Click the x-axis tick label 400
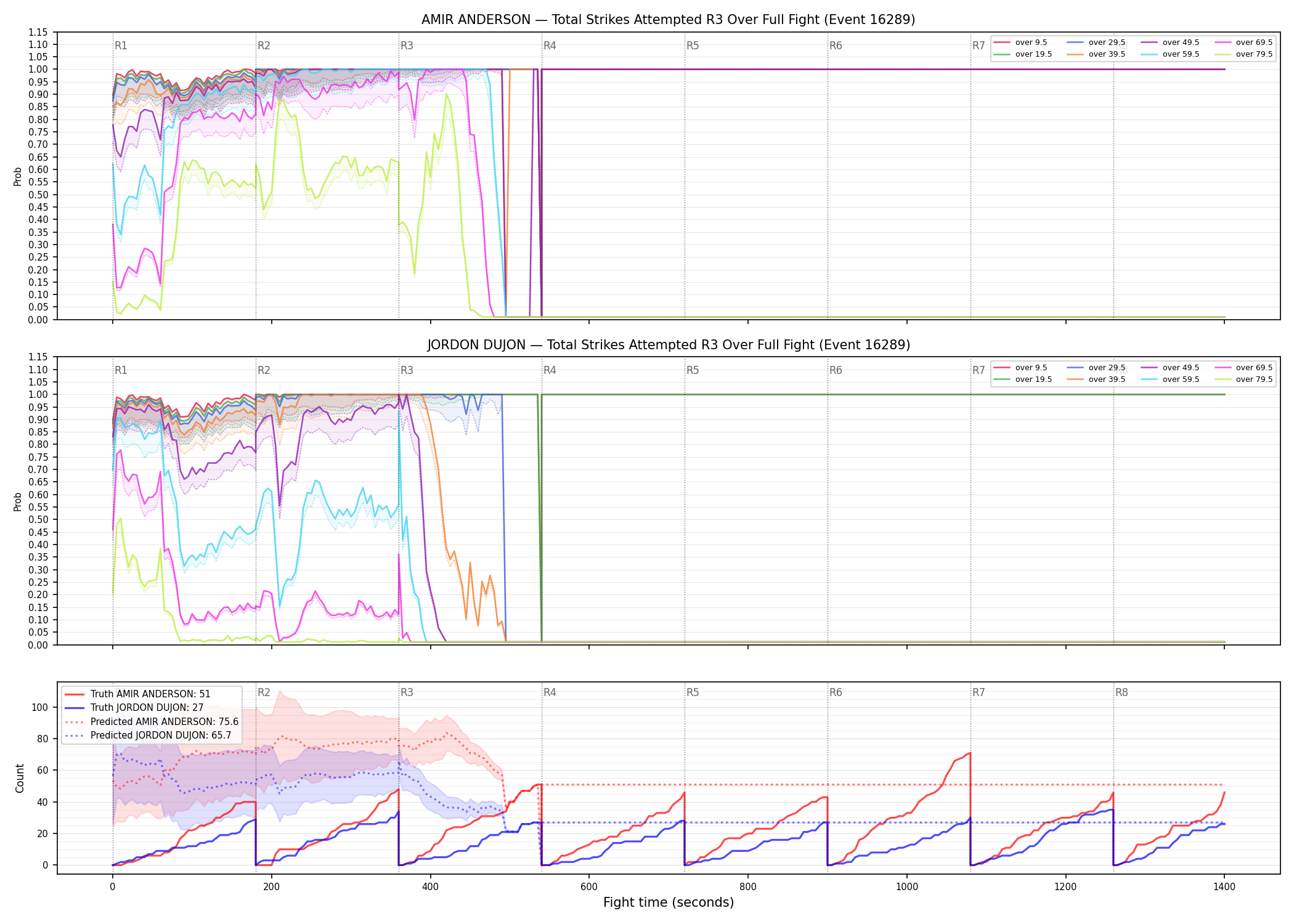Viewport: 1294px width, 924px height. [x=430, y=887]
